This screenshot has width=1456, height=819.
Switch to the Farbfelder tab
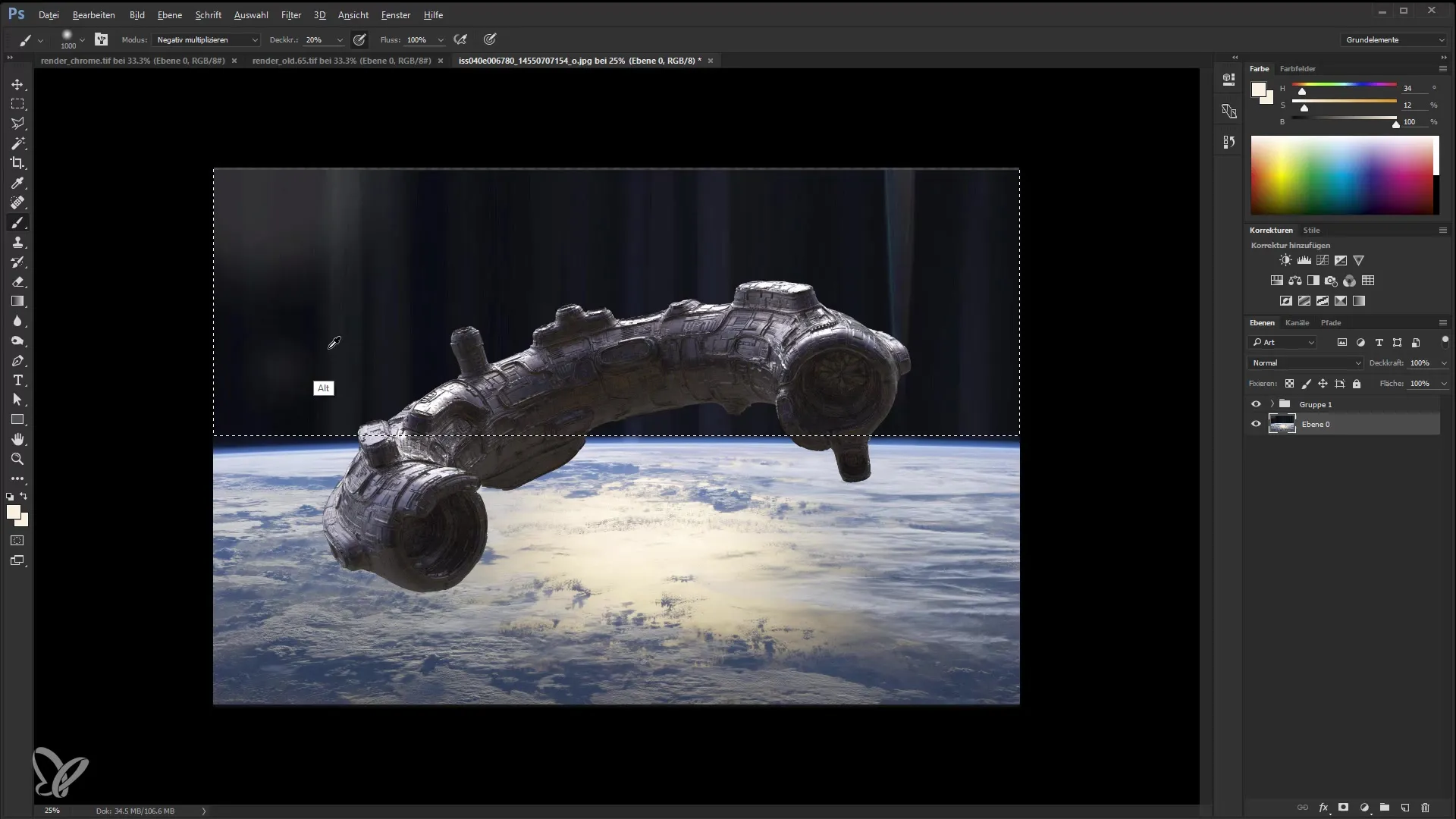pyautogui.click(x=1298, y=69)
